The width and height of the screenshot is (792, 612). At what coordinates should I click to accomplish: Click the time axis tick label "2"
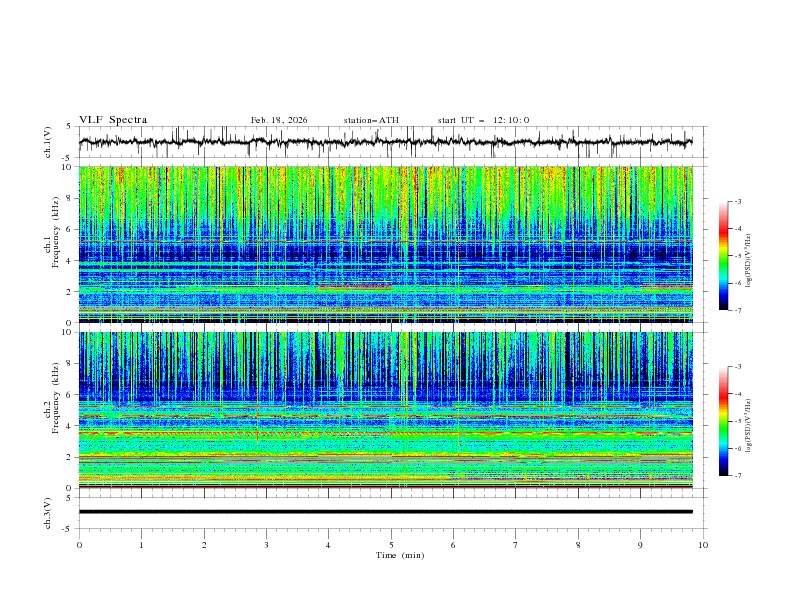[x=204, y=545]
